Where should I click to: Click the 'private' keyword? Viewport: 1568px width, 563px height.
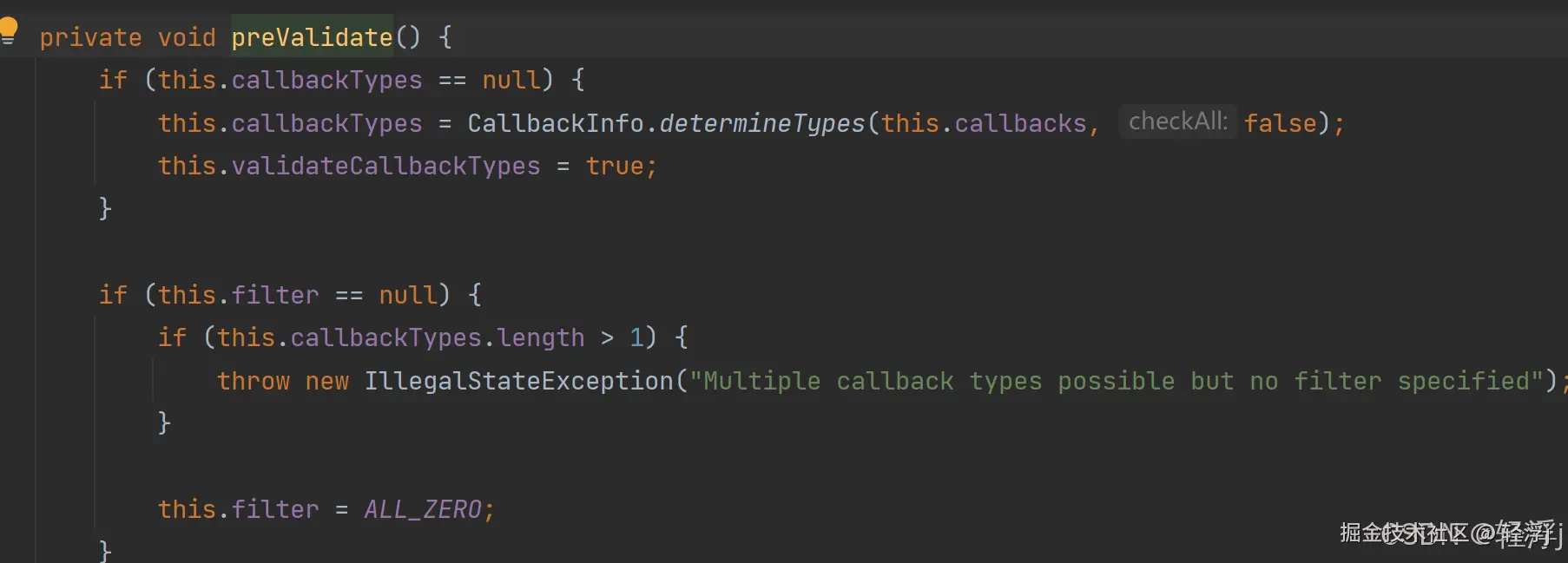point(90,37)
